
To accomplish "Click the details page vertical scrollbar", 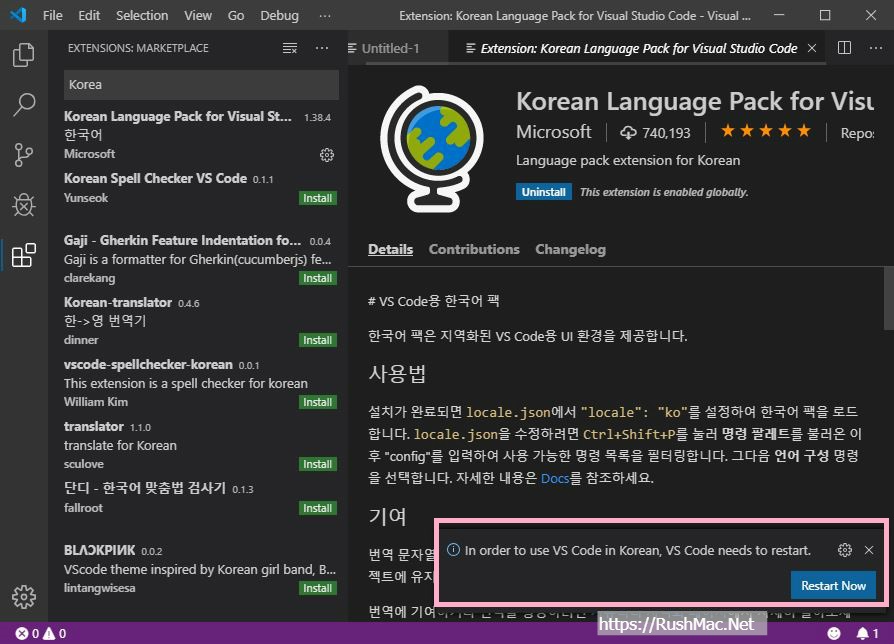I will click(x=888, y=297).
